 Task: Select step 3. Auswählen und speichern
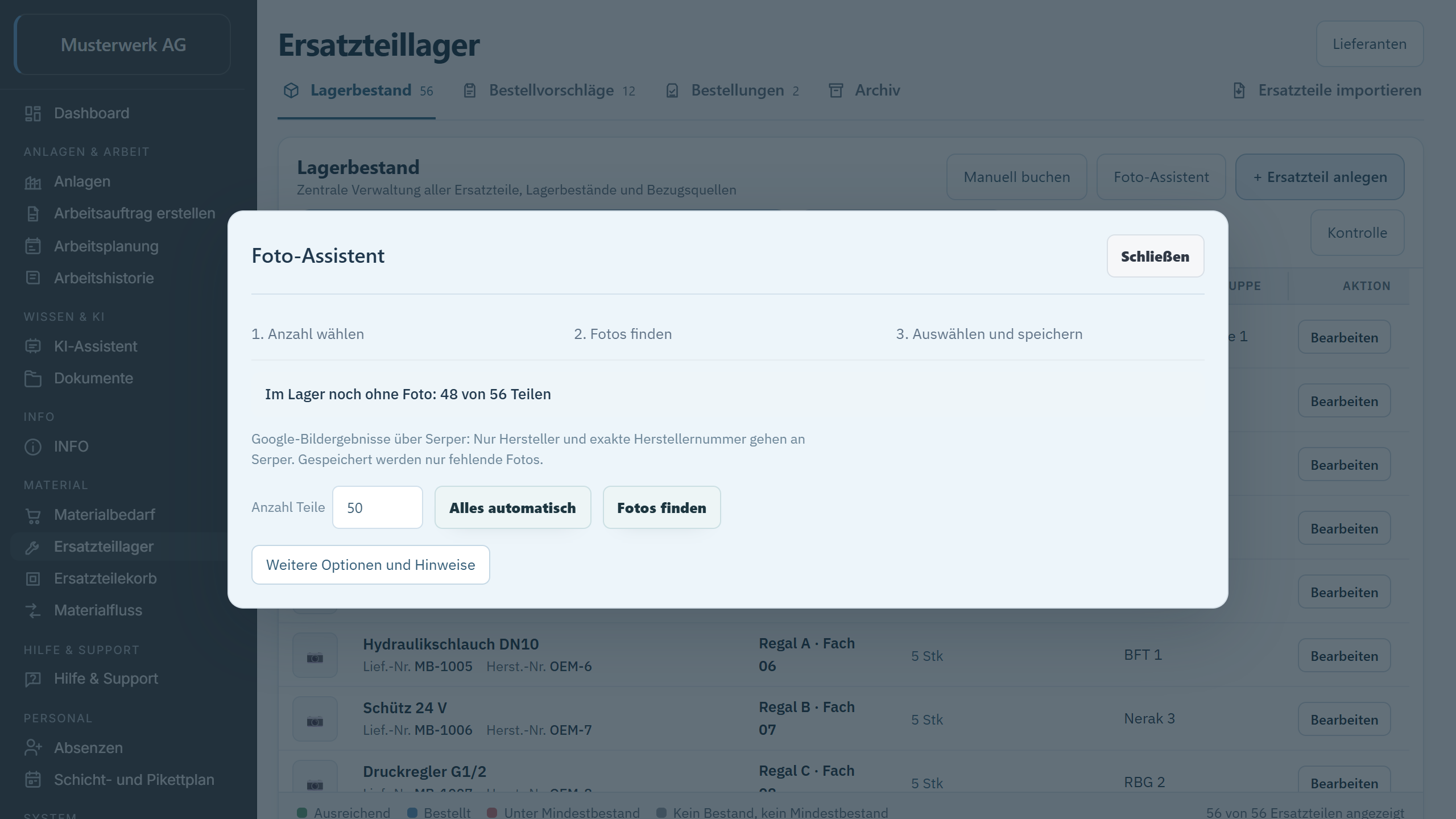pyautogui.click(x=989, y=334)
